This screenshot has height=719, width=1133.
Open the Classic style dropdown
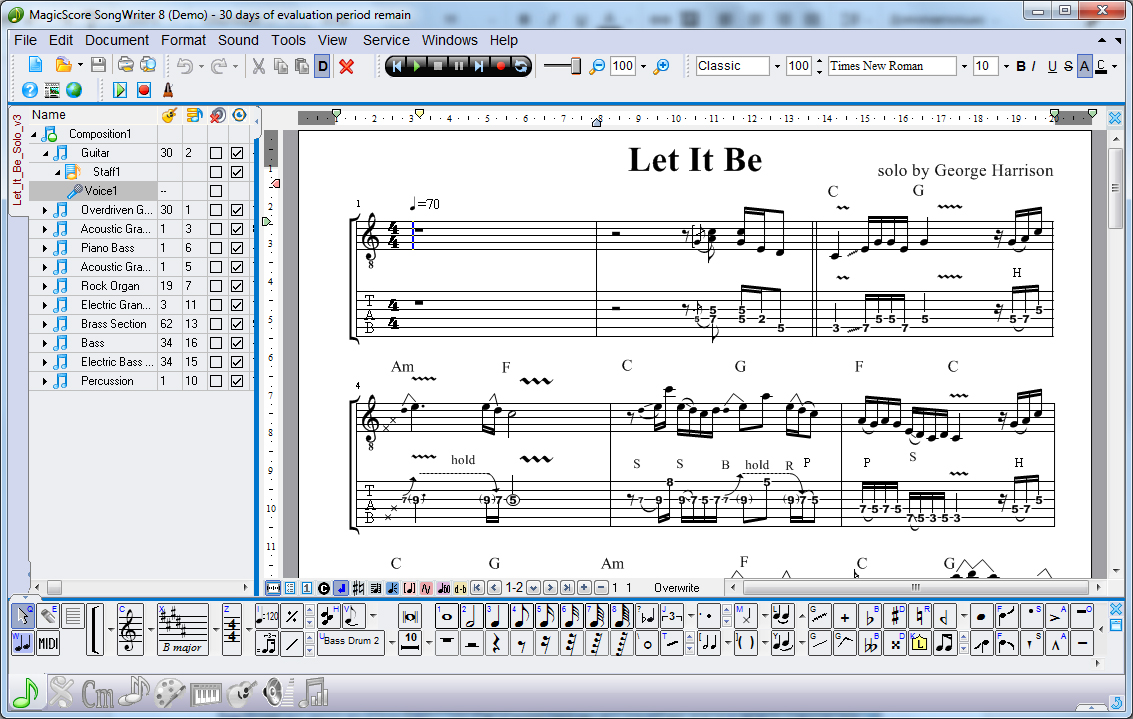click(x=777, y=66)
